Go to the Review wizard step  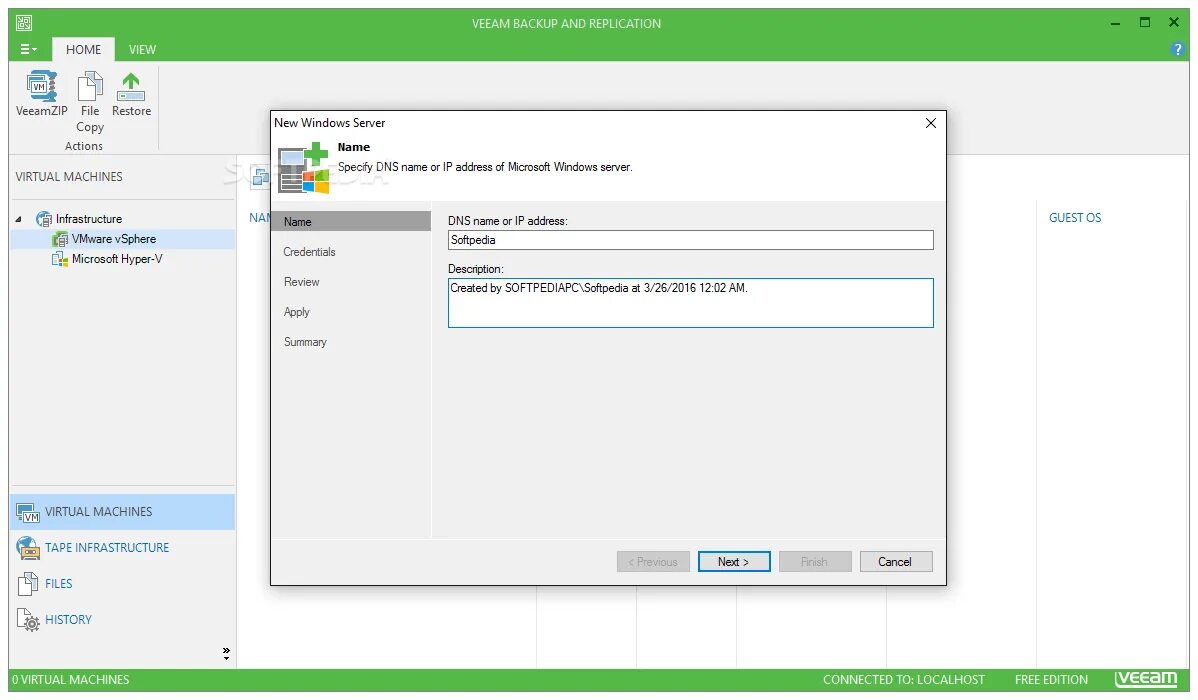302,282
